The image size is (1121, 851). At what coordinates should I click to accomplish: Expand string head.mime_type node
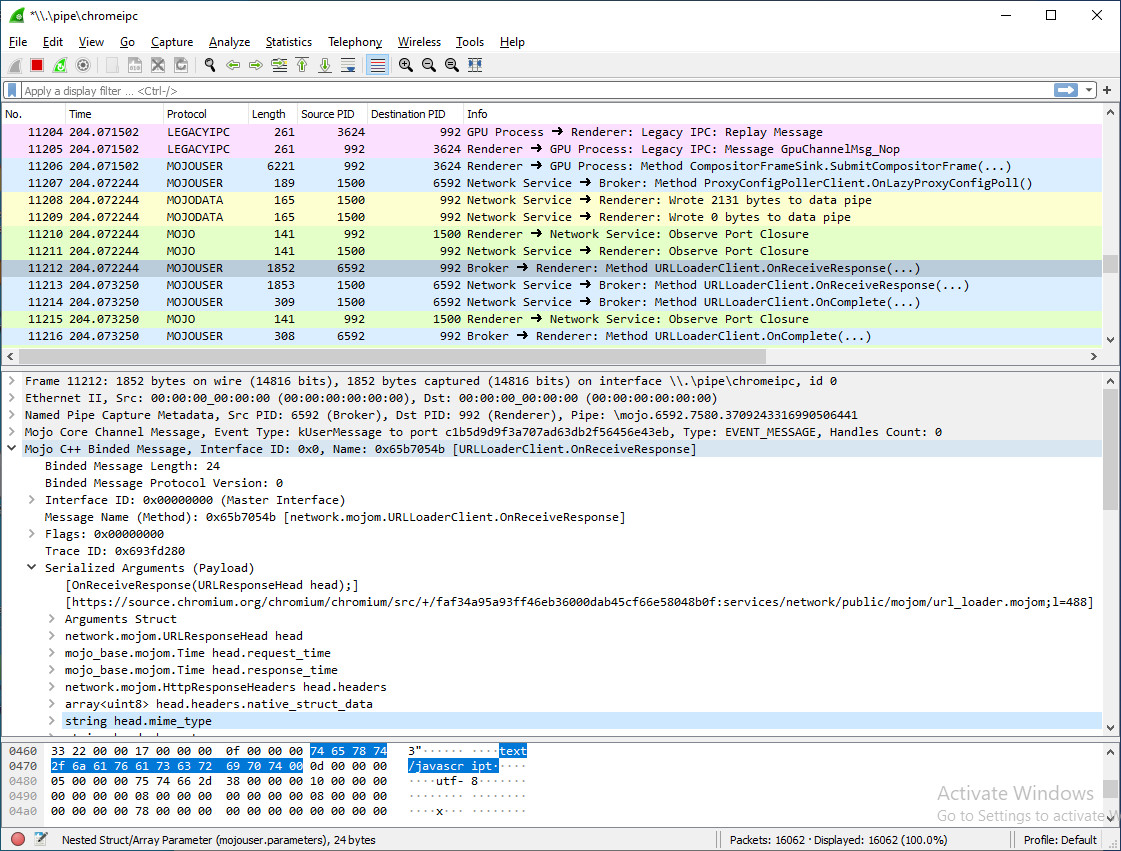(51, 721)
